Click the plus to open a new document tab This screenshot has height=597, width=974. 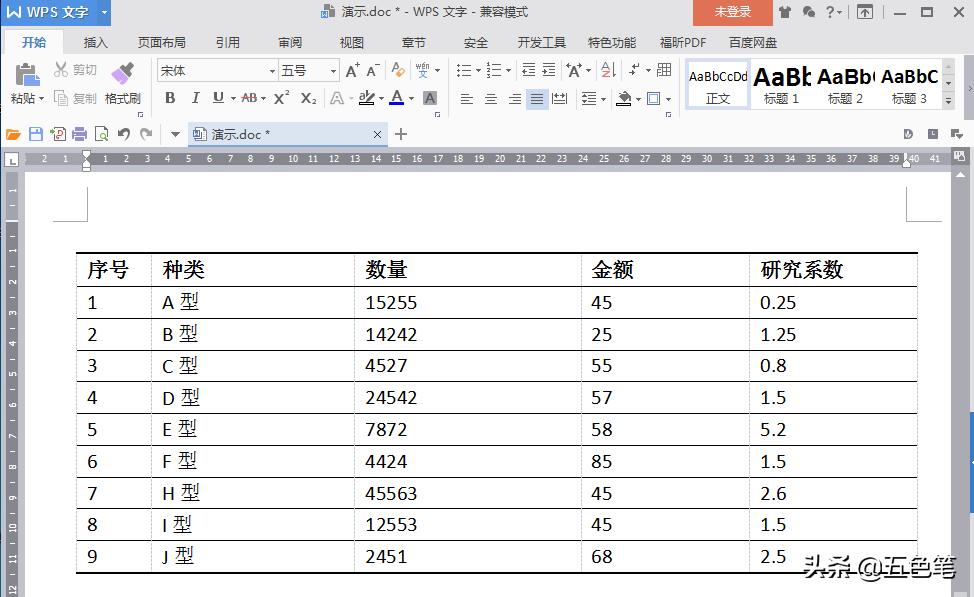pos(401,134)
